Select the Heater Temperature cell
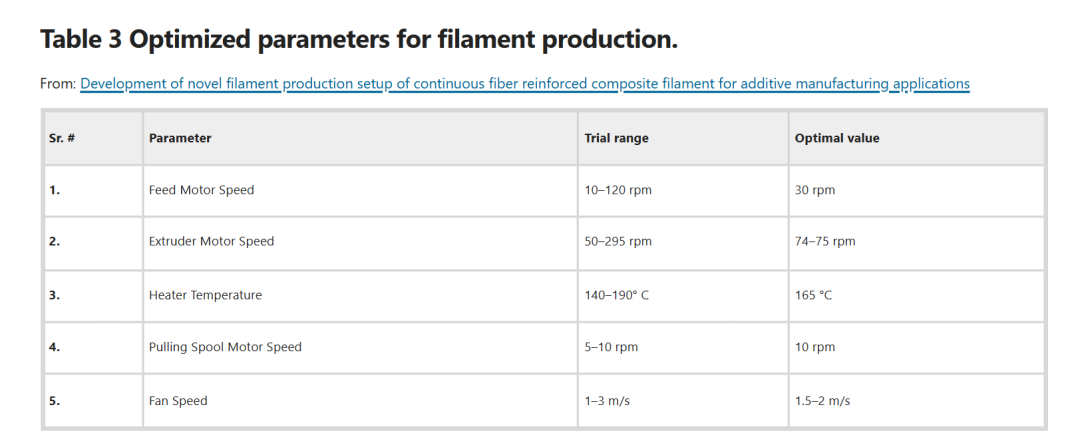 (x=205, y=295)
